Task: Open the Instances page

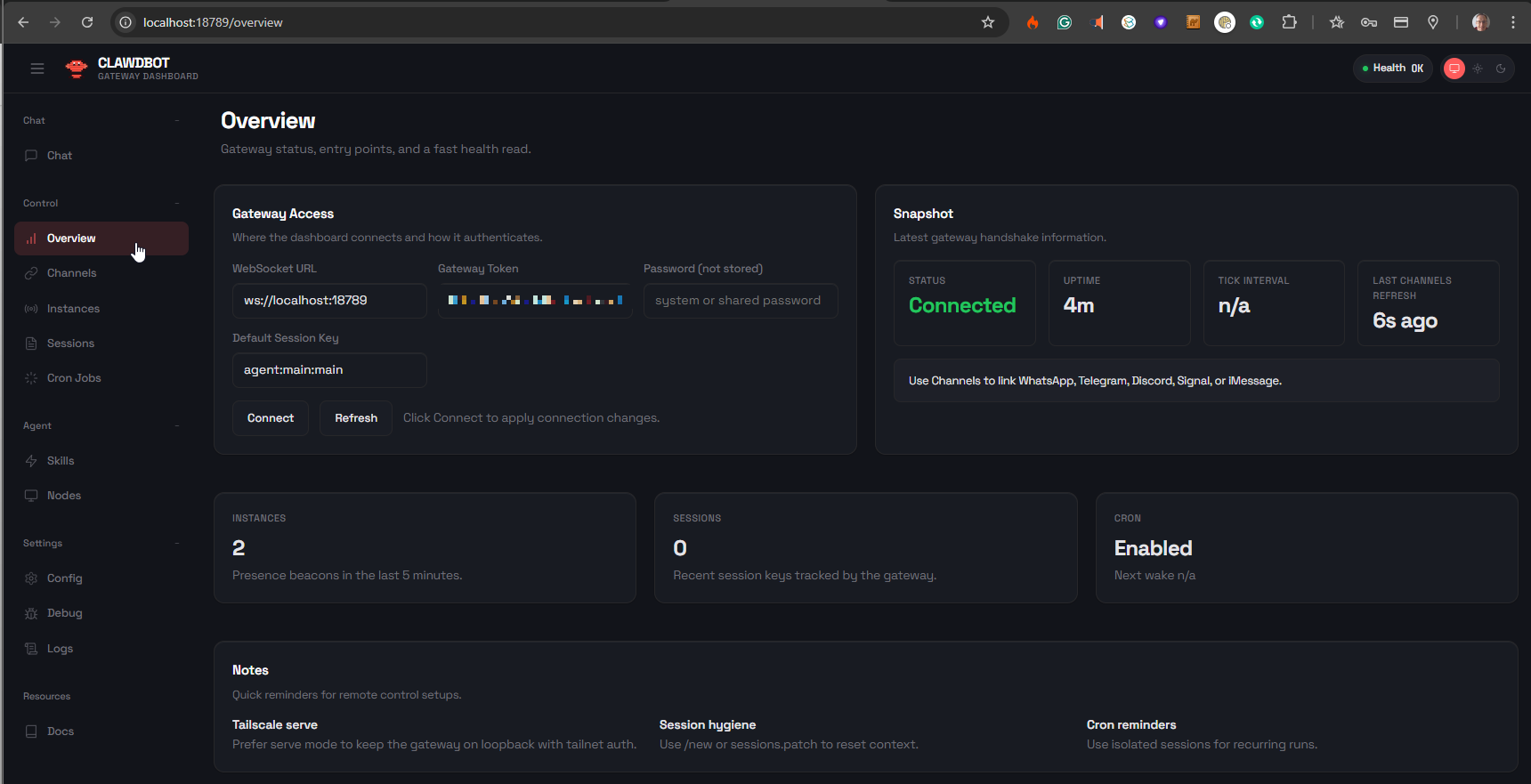Action: 73,309
